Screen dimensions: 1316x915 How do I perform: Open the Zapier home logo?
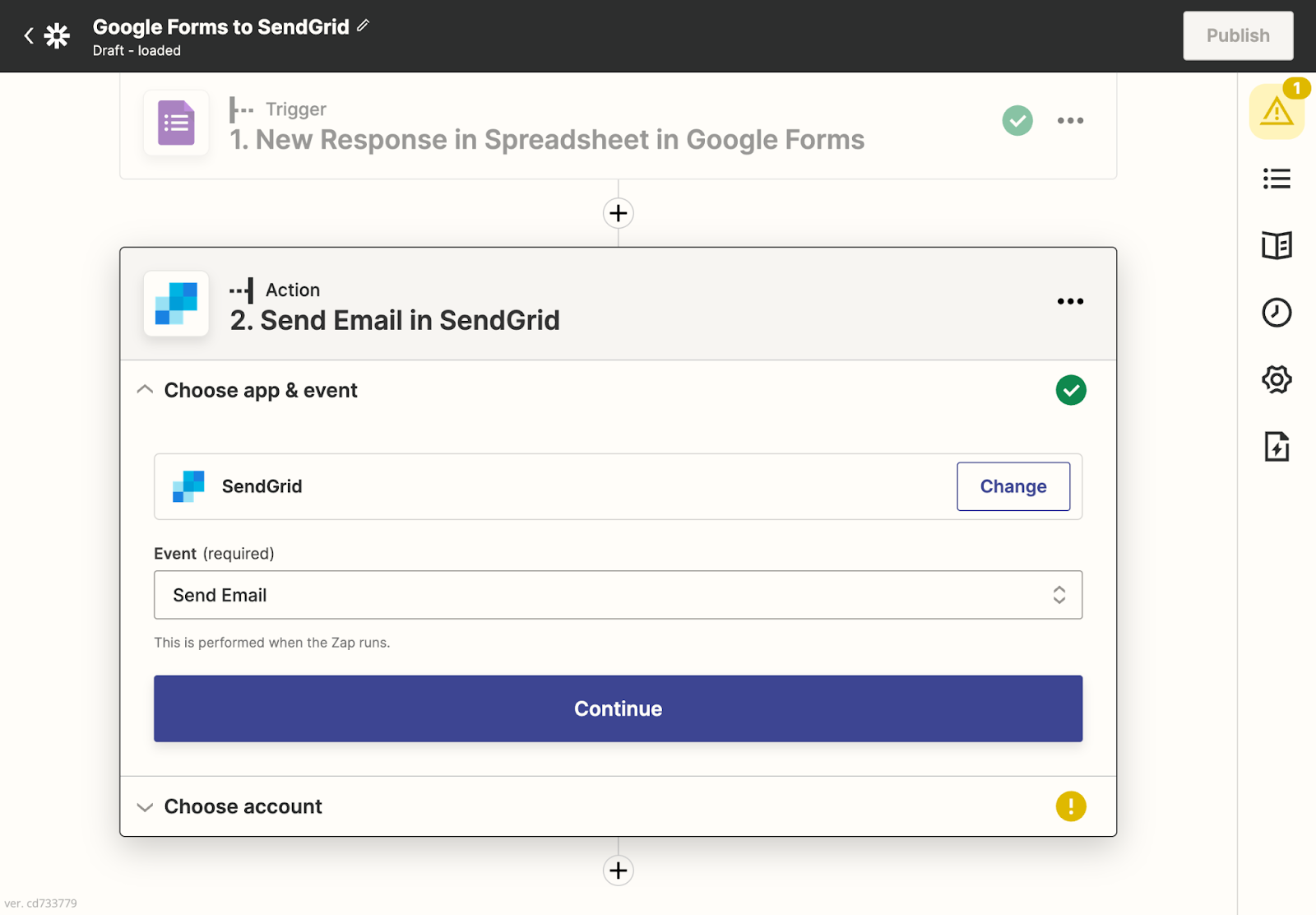[x=57, y=35]
